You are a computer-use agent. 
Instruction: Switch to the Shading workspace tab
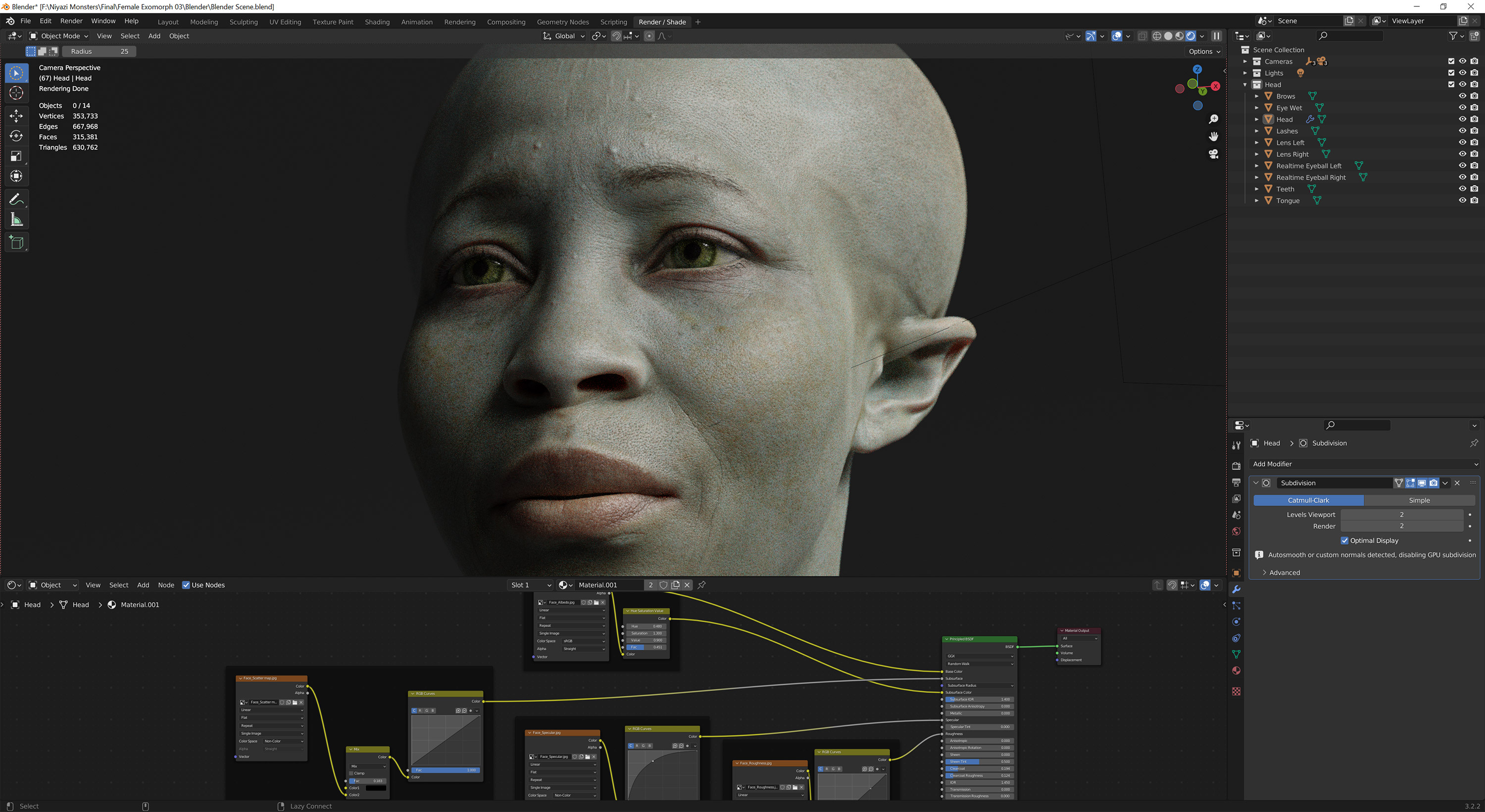coord(377,22)
